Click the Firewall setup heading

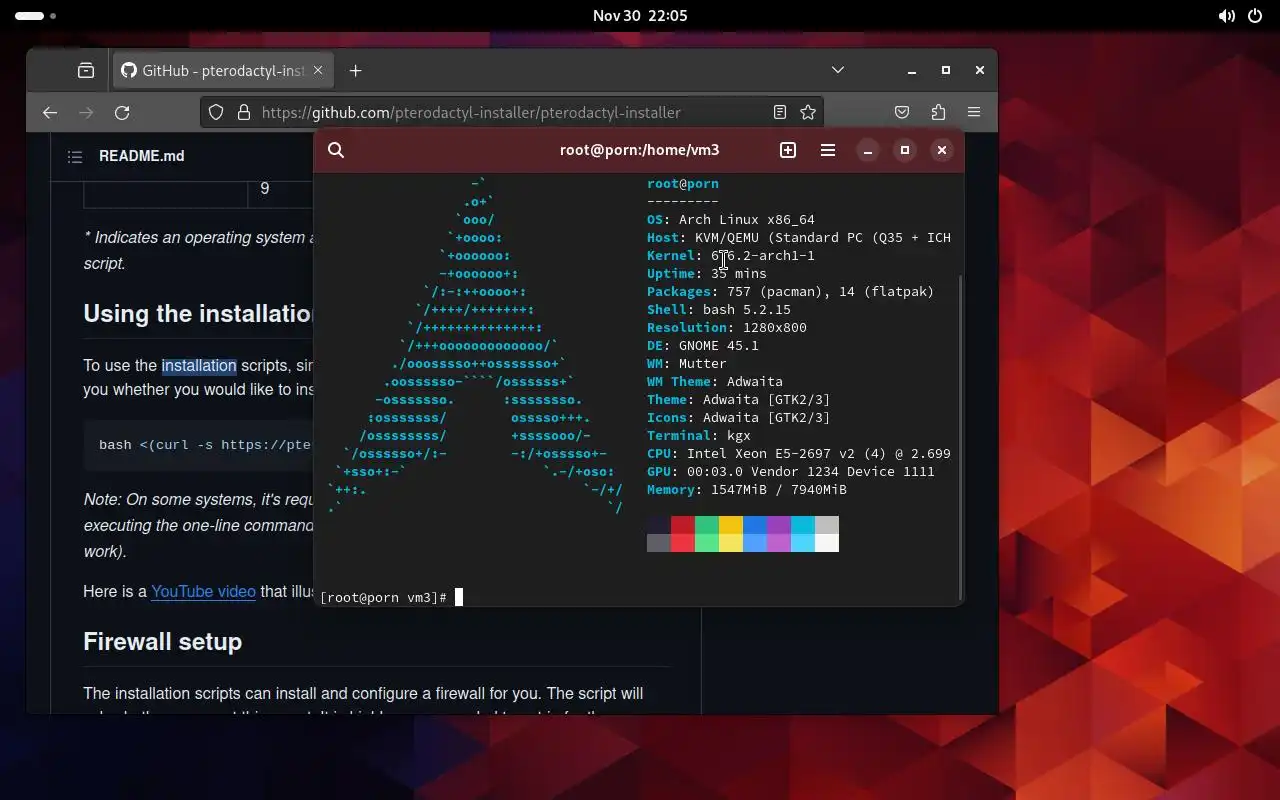[162, 641]
